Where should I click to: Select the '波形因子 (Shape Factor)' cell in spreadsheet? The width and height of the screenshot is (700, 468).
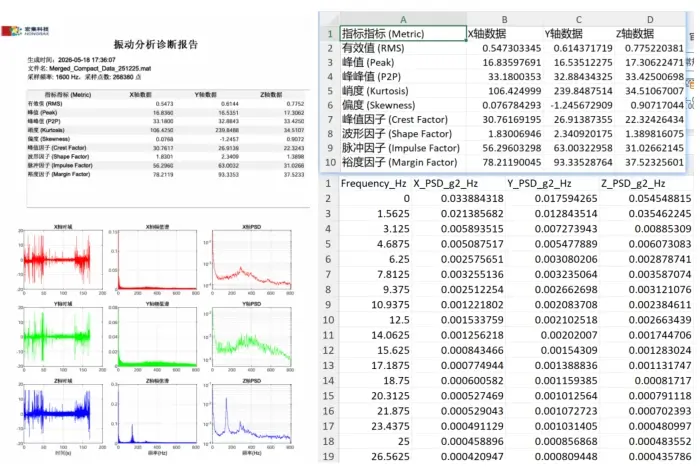[x=403, y=134]
